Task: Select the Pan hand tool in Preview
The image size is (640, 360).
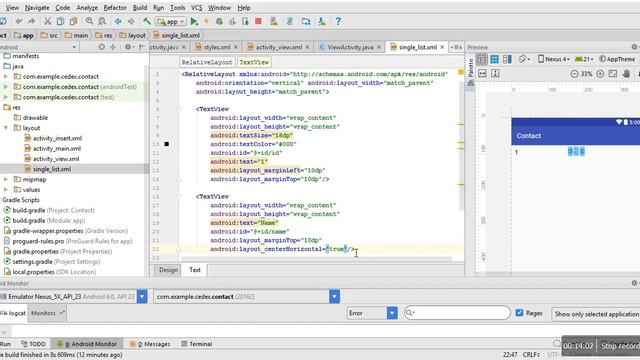Action: tap(626, 74)
